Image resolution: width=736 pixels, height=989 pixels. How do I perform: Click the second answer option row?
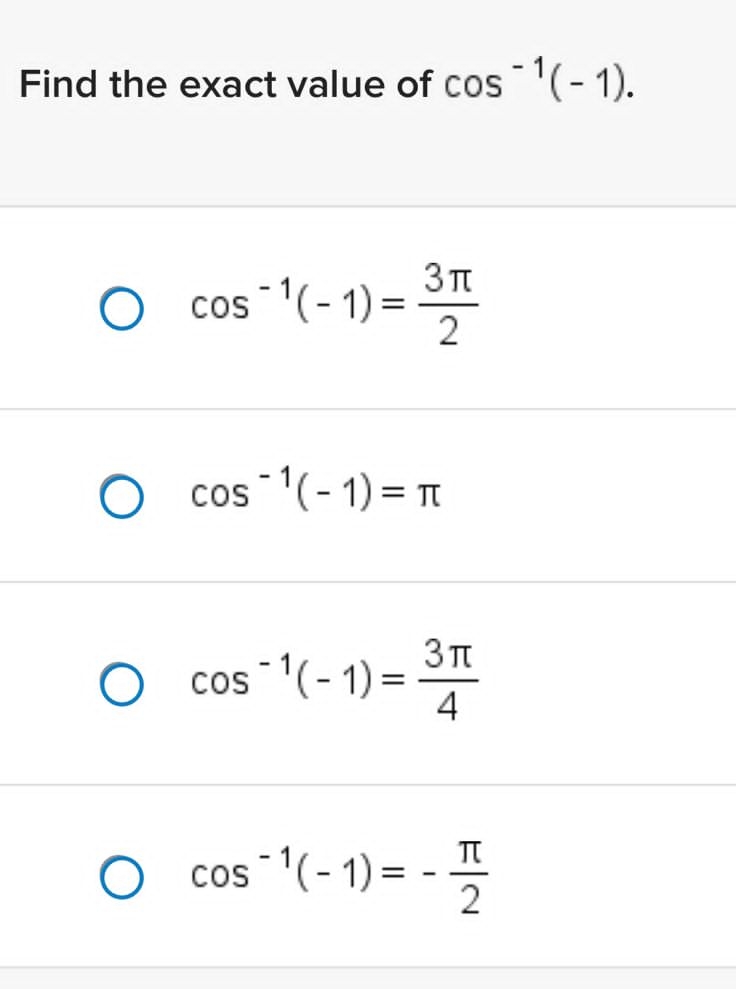tap(368, 494)
